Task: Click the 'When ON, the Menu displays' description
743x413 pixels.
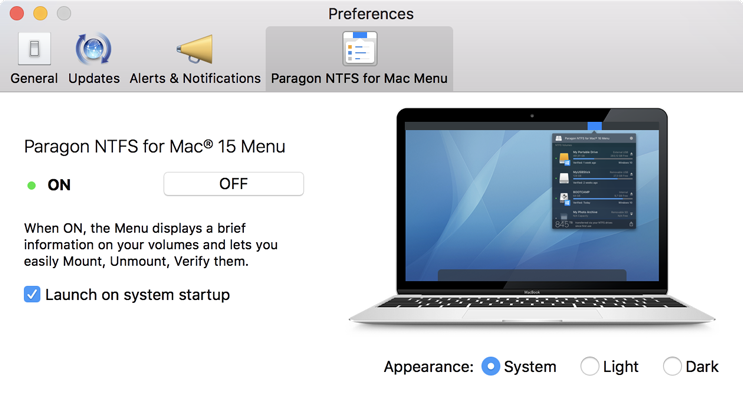Action: click(x=151, y=244)
